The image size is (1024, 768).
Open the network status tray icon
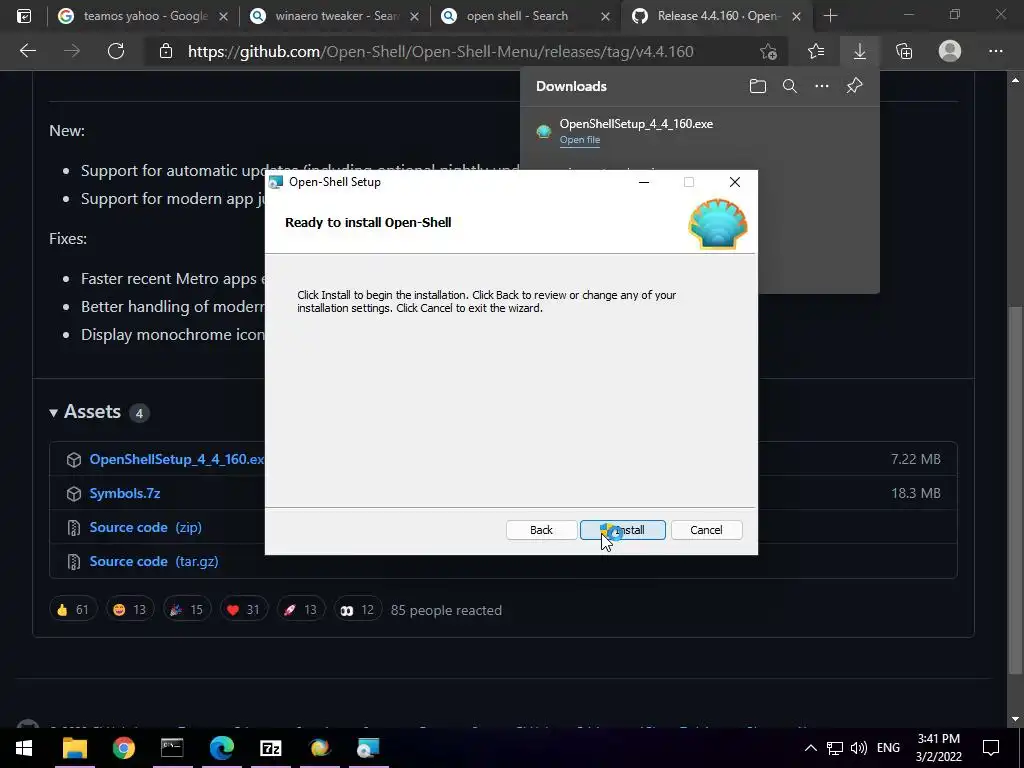coord(835,748)
